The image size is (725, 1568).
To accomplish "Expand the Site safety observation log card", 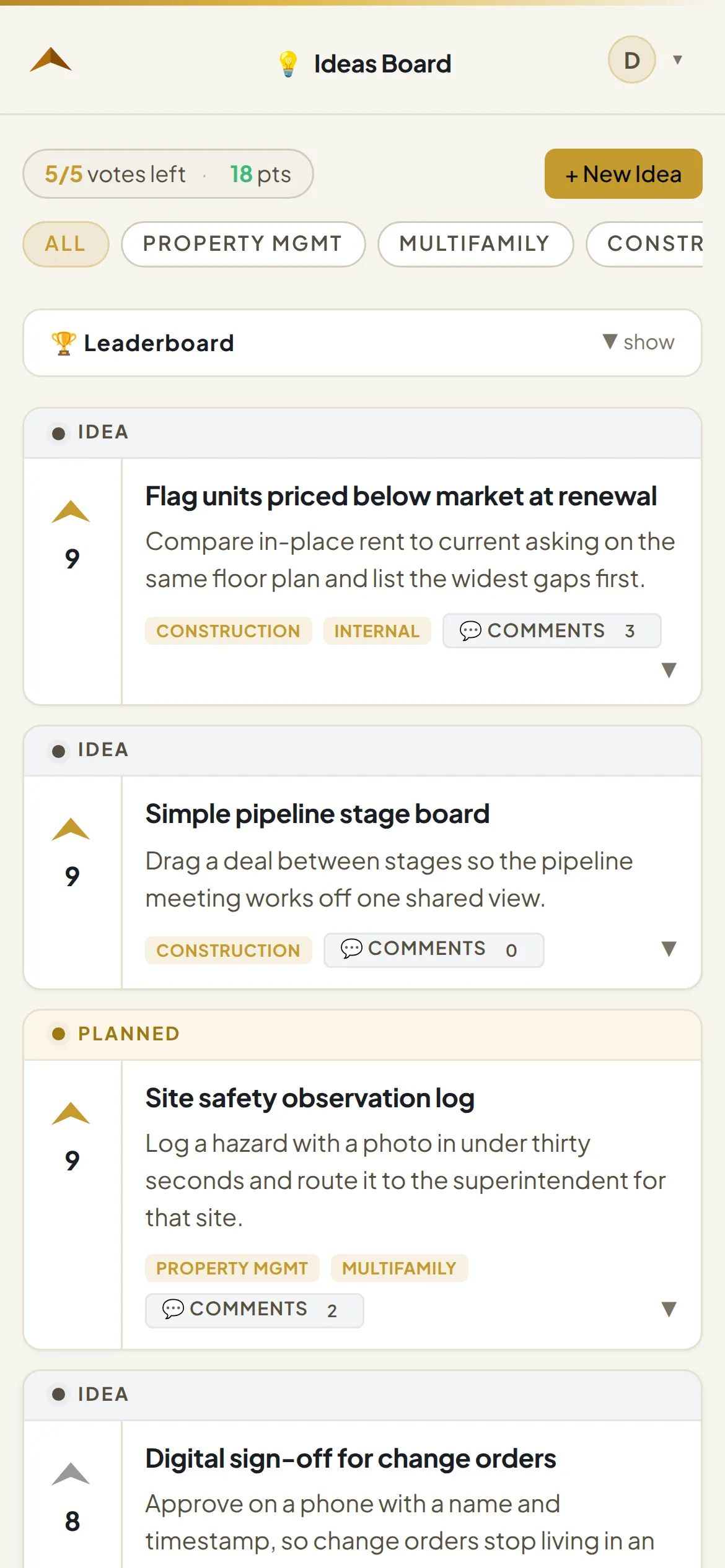I will [669, 1309].
